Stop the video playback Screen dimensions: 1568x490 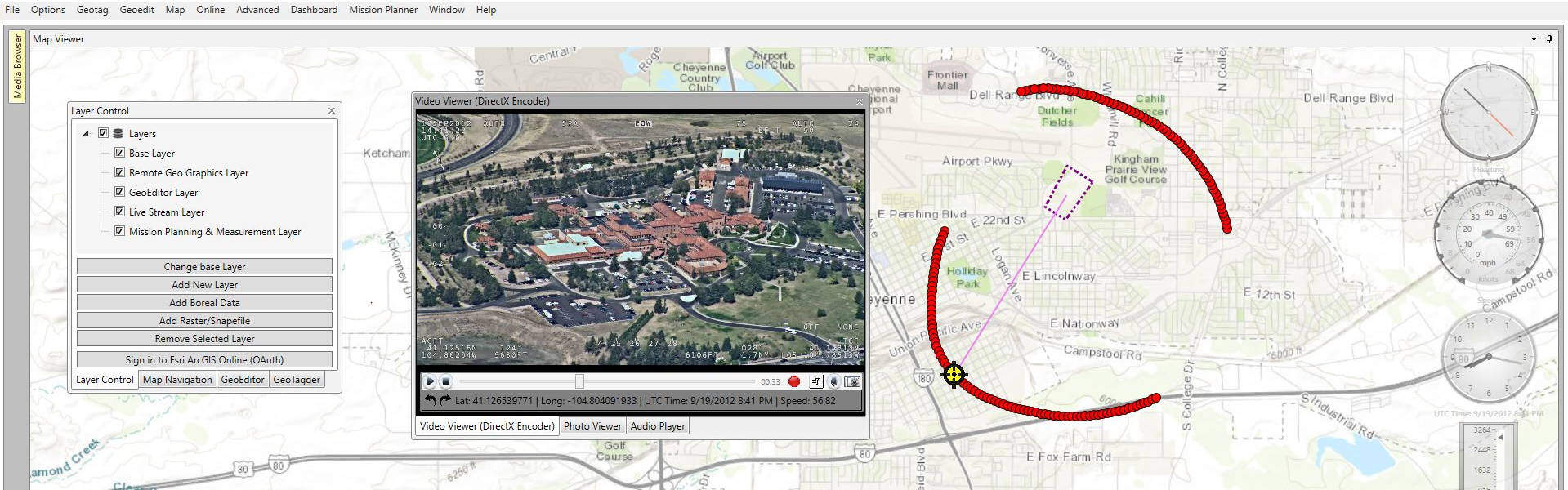(446, 381)
